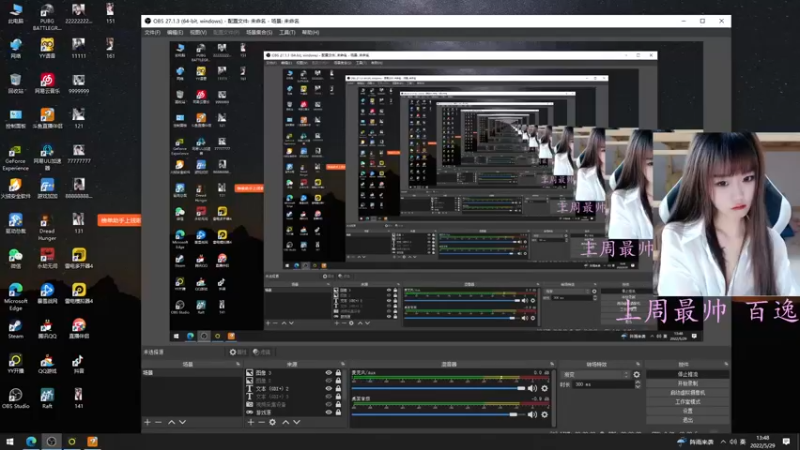Click the 启动虚拟摄像机 virtual camera button
Screen dimensions: 800x450
coord(687,393)
